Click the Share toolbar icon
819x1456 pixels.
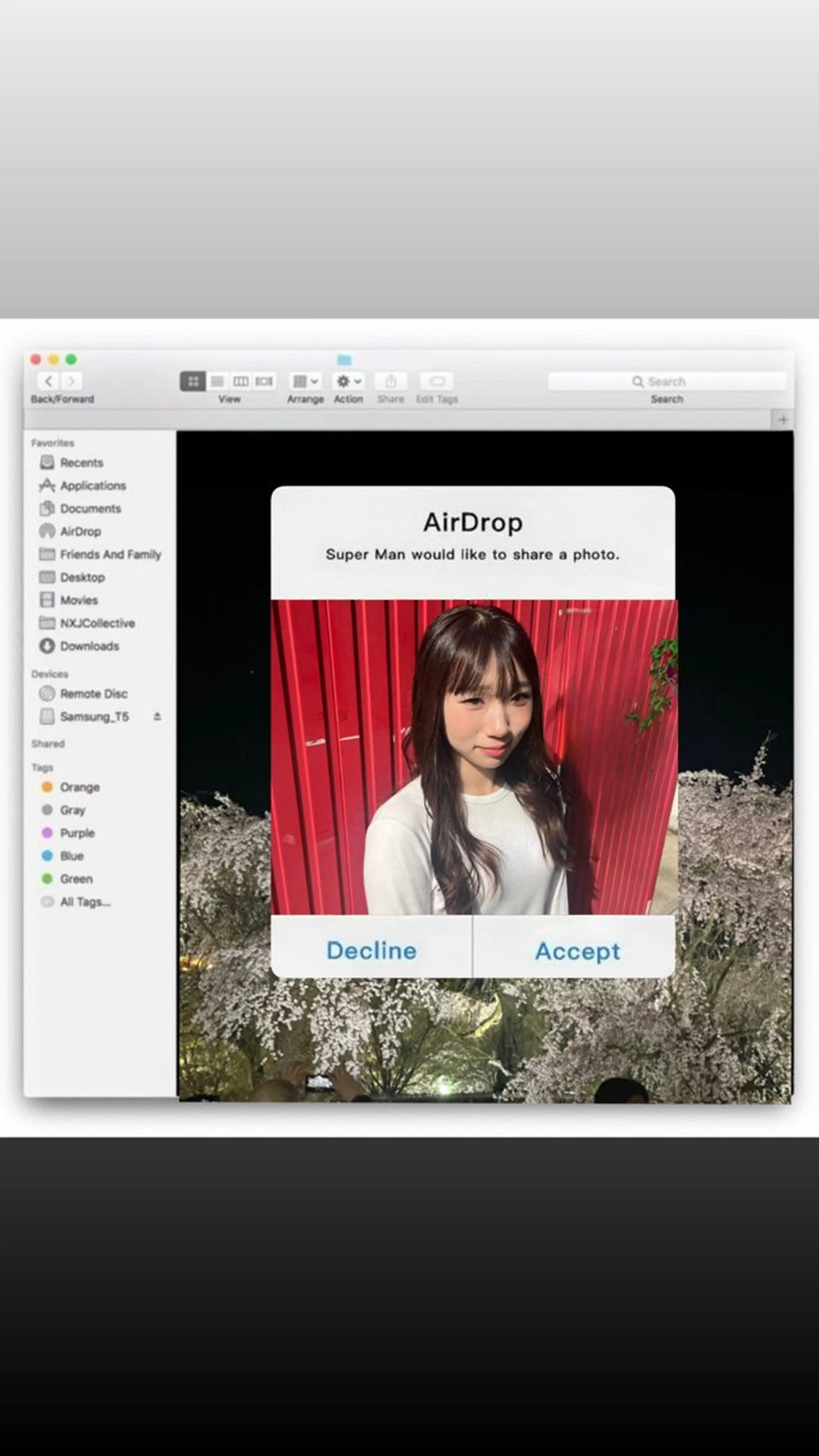391,381
